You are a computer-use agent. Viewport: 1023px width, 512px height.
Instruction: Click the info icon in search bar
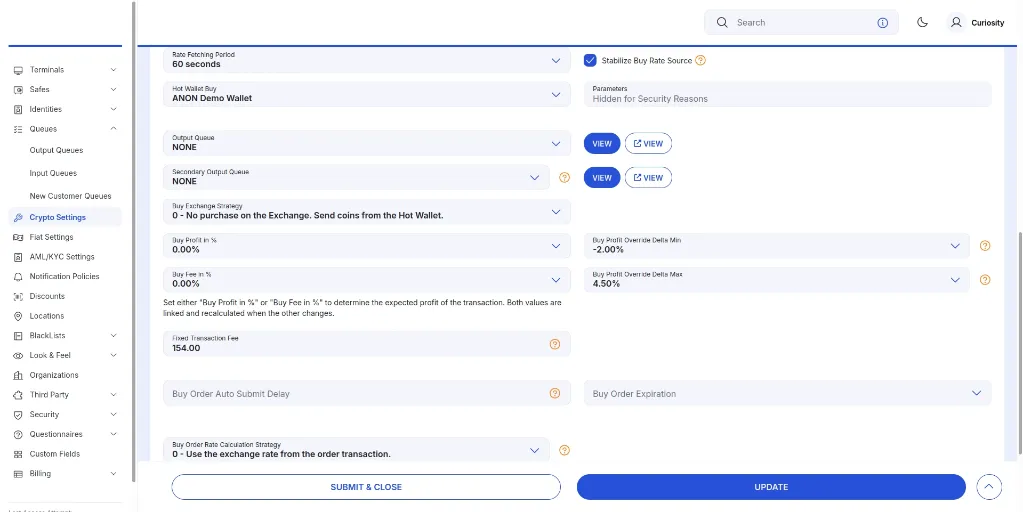tap(882, 22)
